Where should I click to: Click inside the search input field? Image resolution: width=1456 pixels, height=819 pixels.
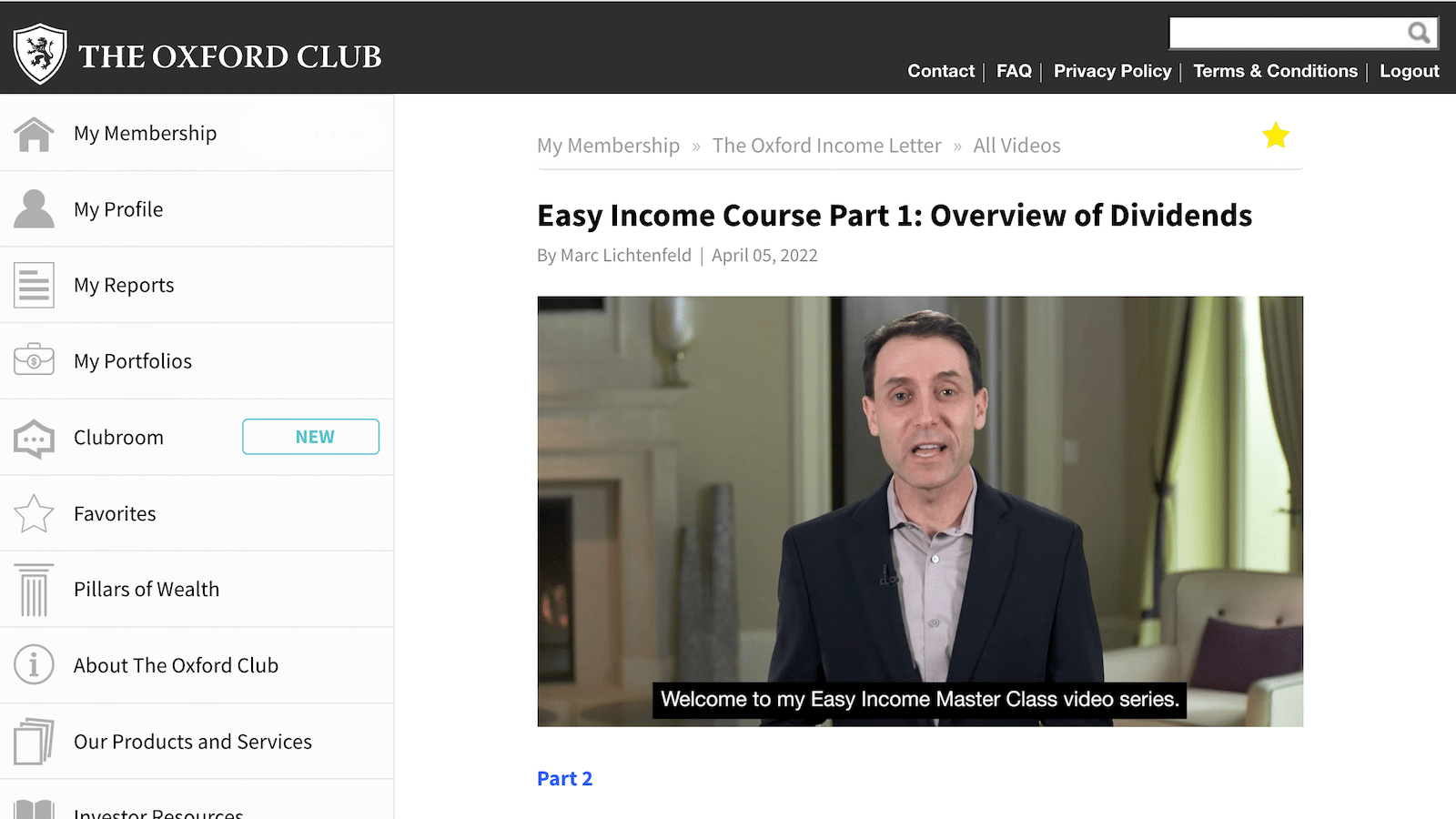point(1288,34)
